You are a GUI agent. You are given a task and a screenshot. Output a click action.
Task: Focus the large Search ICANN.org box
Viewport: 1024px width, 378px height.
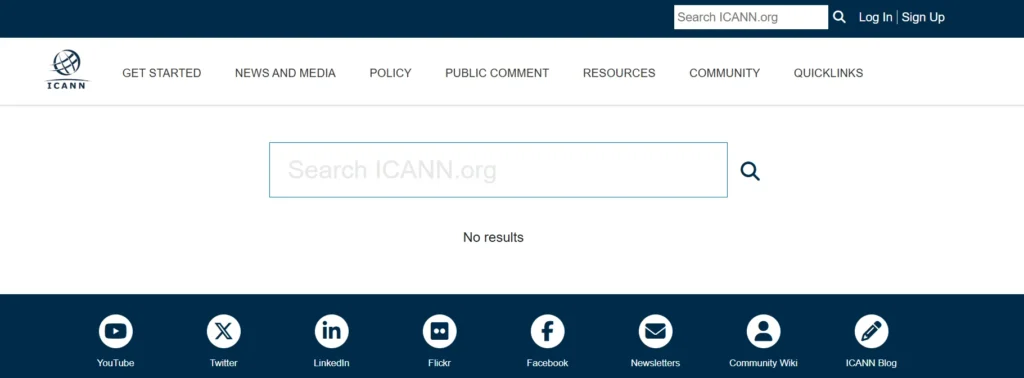498,170
